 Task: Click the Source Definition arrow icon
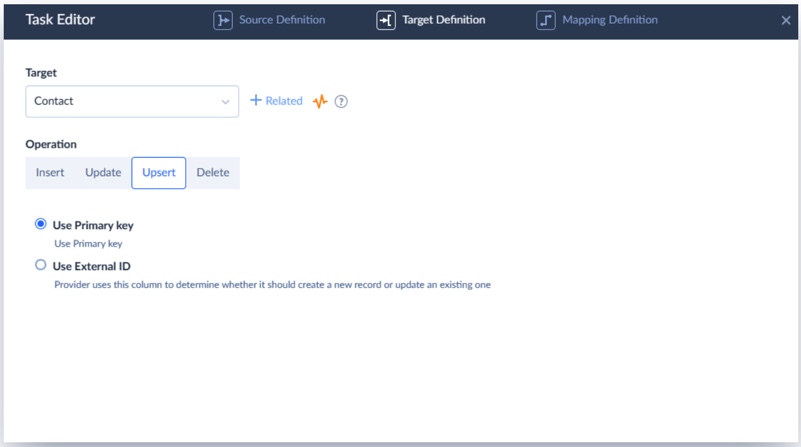(x=223, y=20)
